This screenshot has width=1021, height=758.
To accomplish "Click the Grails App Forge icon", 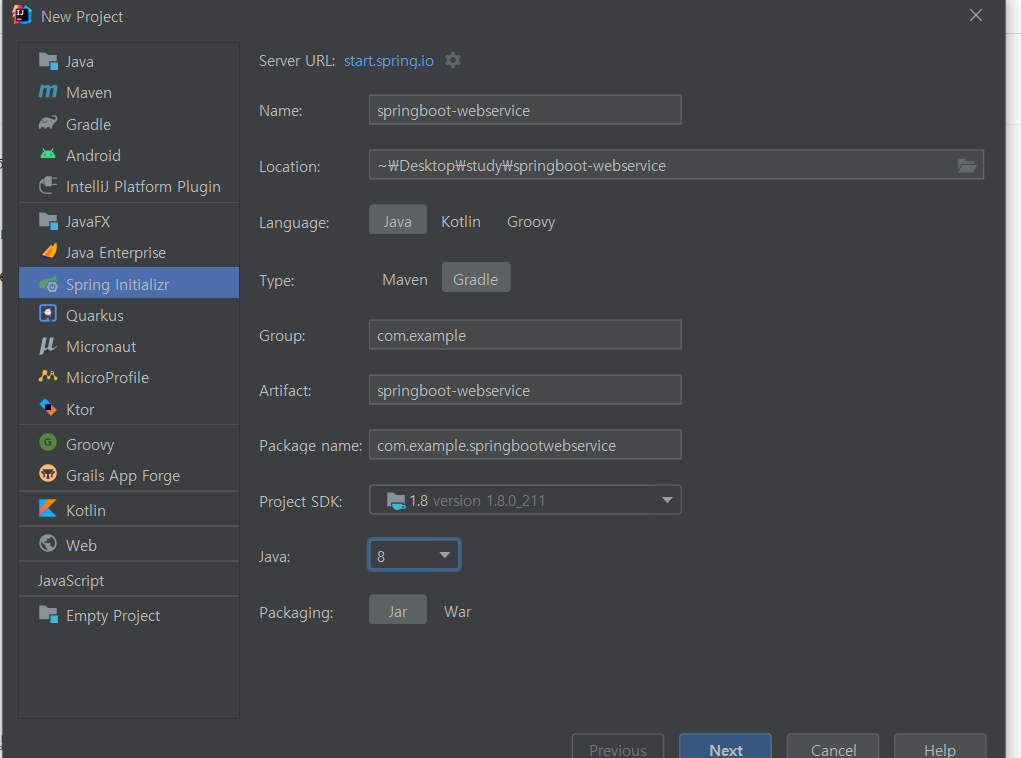I will (x=48, y=473).
